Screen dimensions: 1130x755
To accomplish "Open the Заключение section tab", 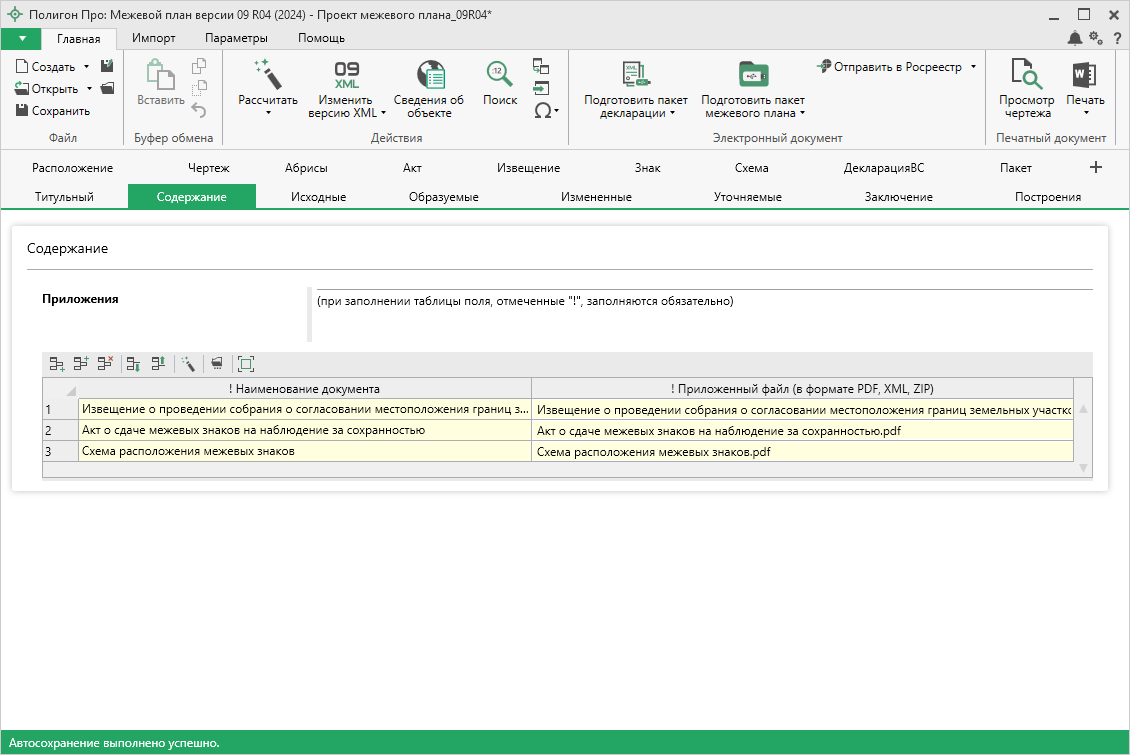I will (x=898, y=197).
